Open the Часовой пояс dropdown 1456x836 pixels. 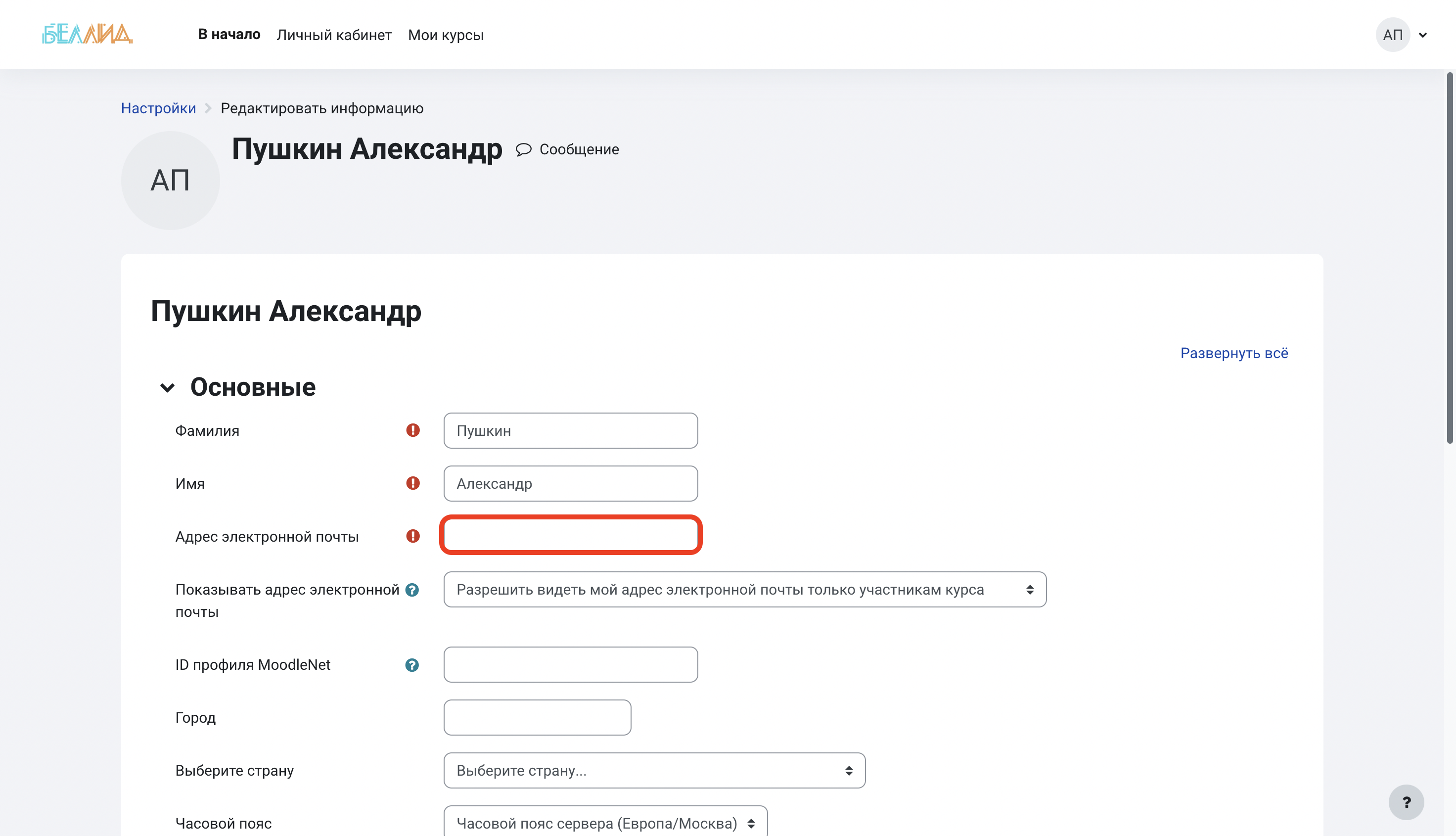[605, 823]
